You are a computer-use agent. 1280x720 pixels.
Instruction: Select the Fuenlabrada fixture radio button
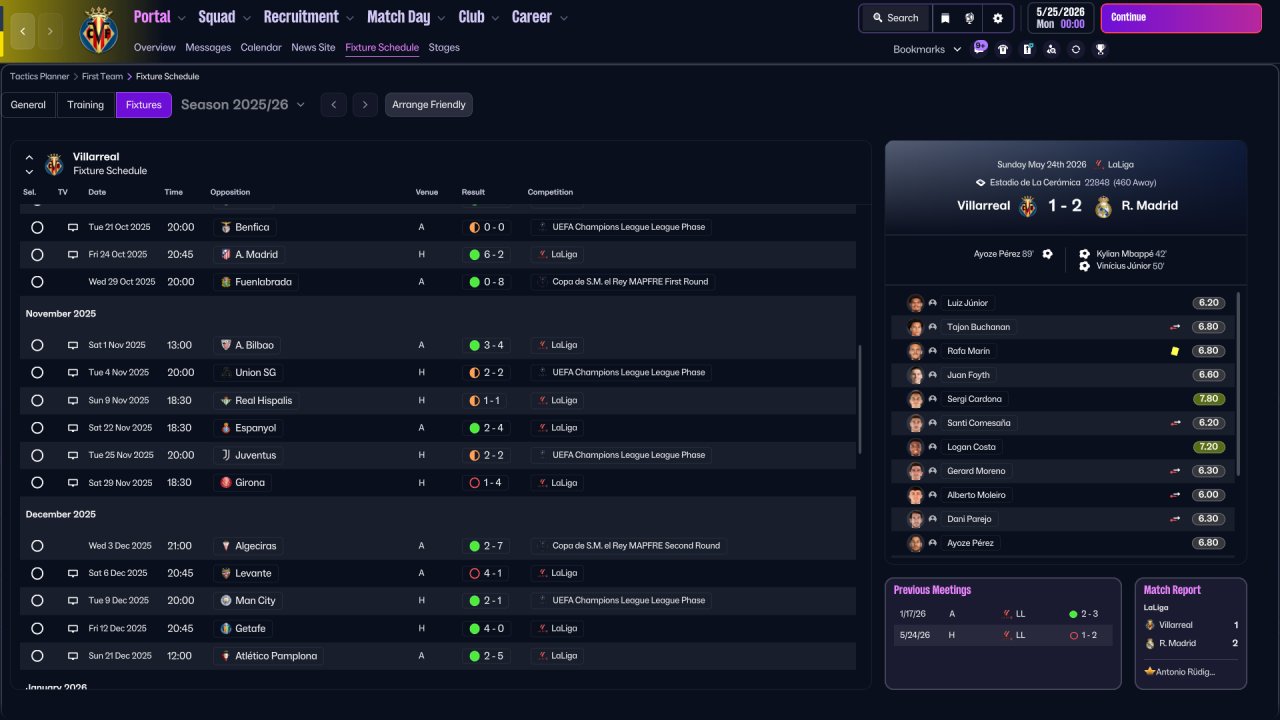point(37,282)
